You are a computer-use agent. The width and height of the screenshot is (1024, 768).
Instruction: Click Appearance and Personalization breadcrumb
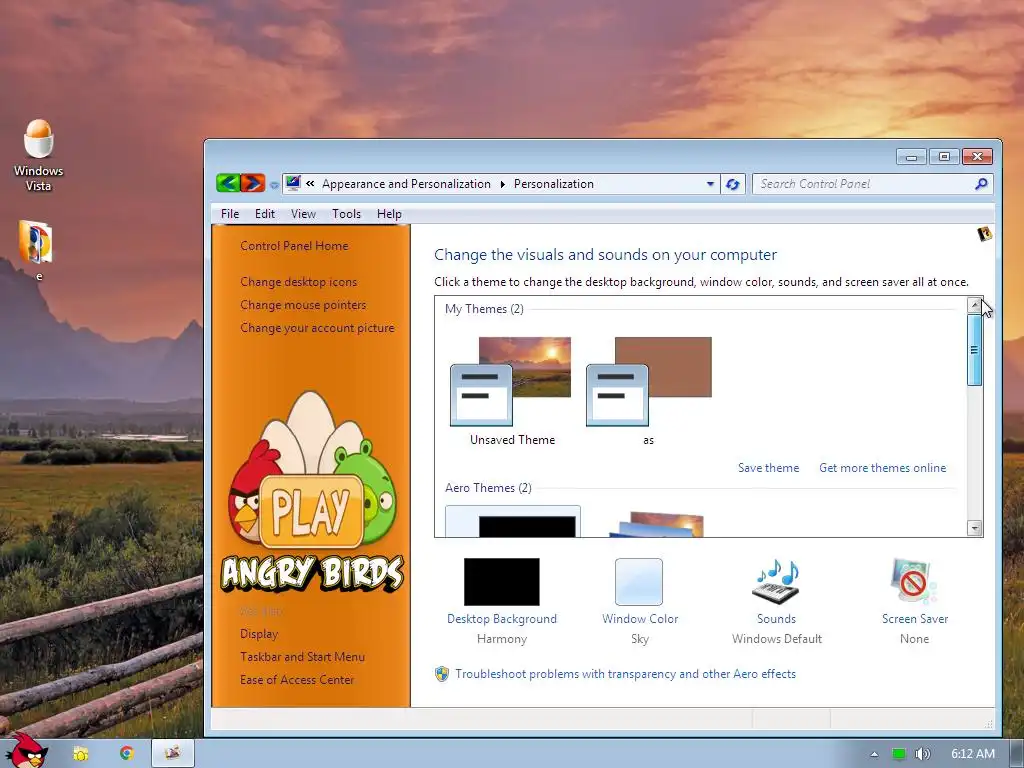(406, 184)
